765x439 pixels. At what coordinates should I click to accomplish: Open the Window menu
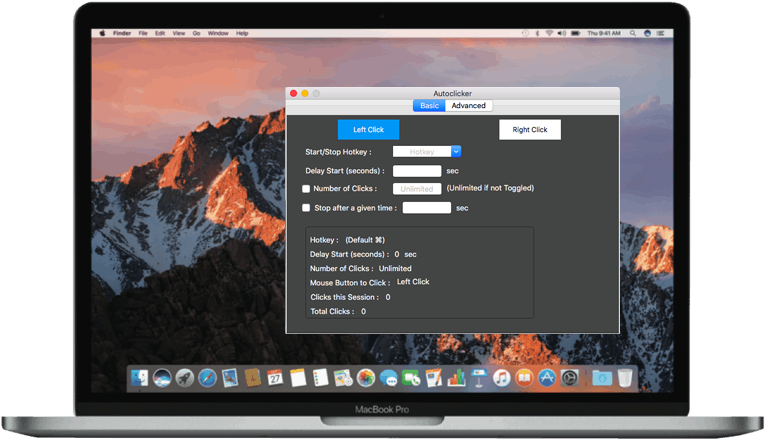218,33
